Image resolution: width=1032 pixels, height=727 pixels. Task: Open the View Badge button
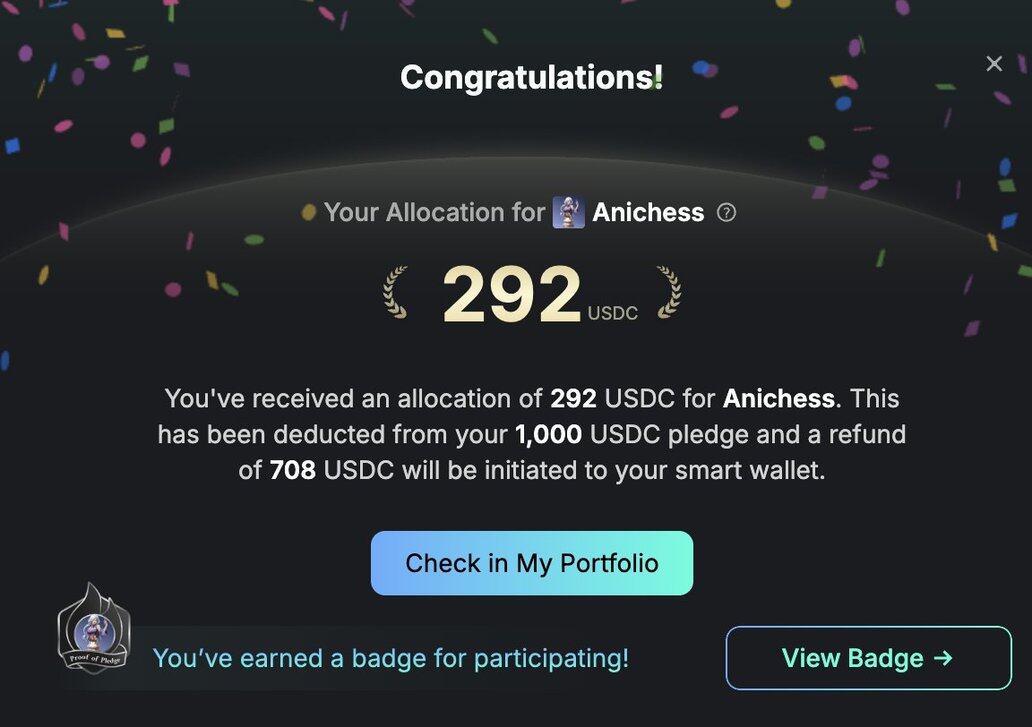pyautogui.click(x=868, y=658)
